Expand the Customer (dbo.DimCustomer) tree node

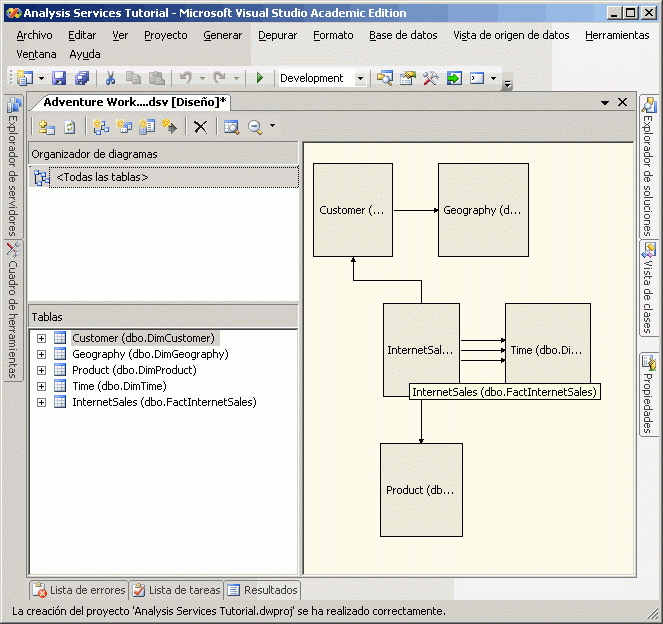pyautogui.click(x=41, y=338)
